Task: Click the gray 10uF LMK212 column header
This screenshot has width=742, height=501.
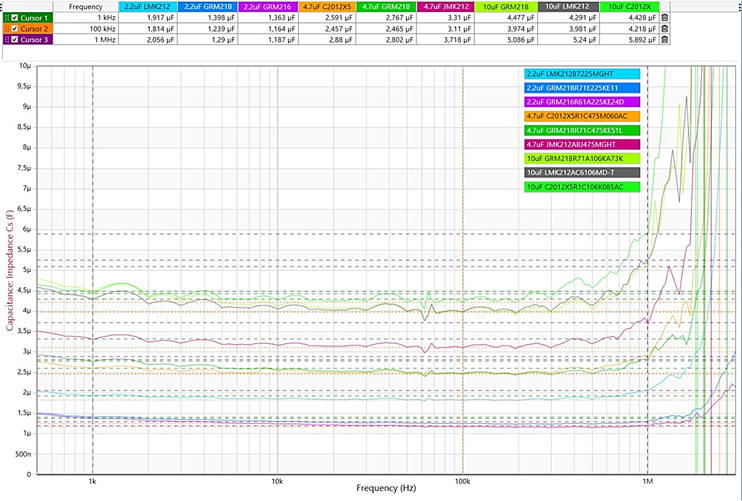Action: (569, 6)
